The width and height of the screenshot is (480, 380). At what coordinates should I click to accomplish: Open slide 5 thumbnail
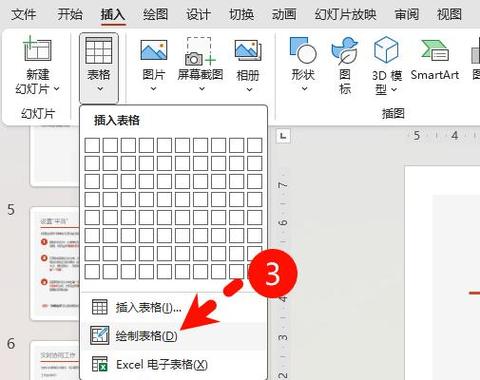coord(55,263)
